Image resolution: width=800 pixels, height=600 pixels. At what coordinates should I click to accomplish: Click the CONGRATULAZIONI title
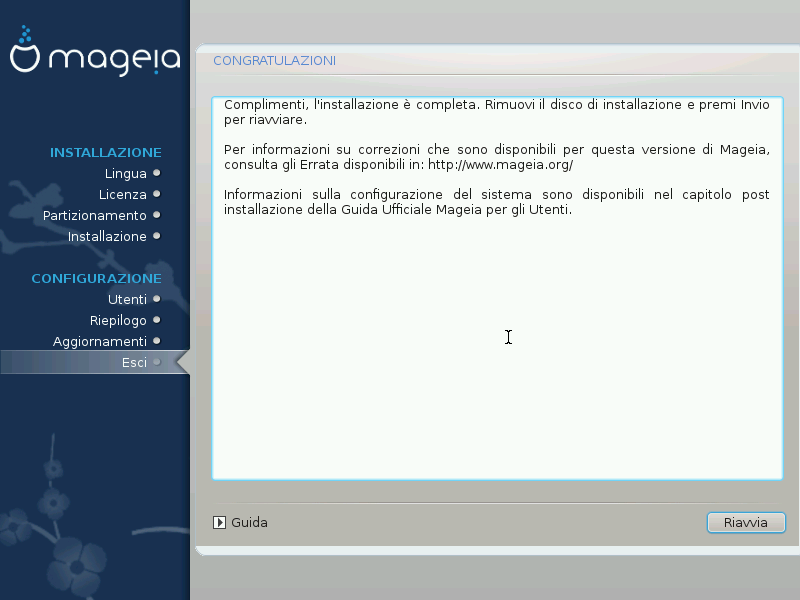[x=274, y=61]
